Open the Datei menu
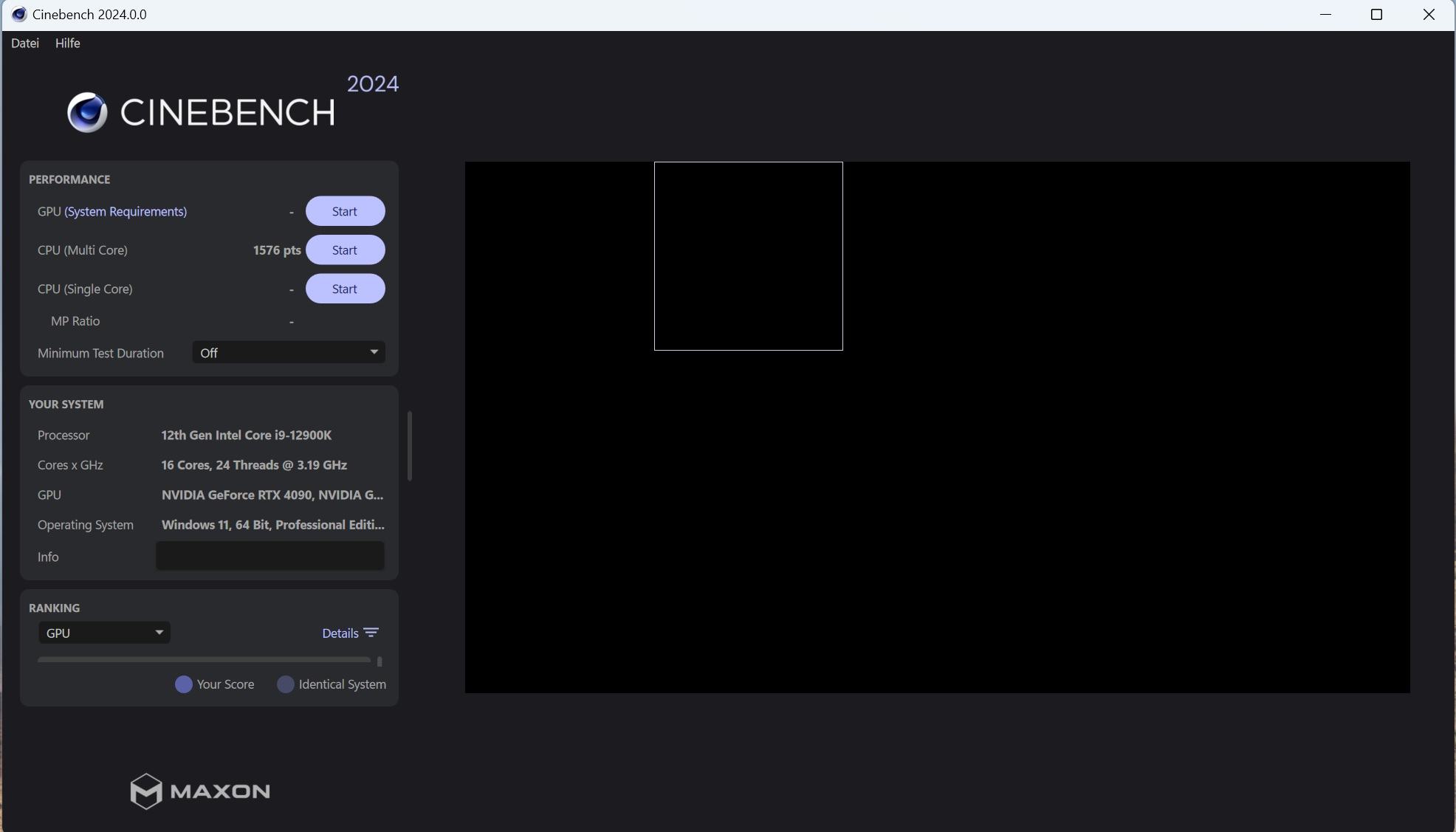The width and height of the screenshot is (1456, 832). click(25, 44)
